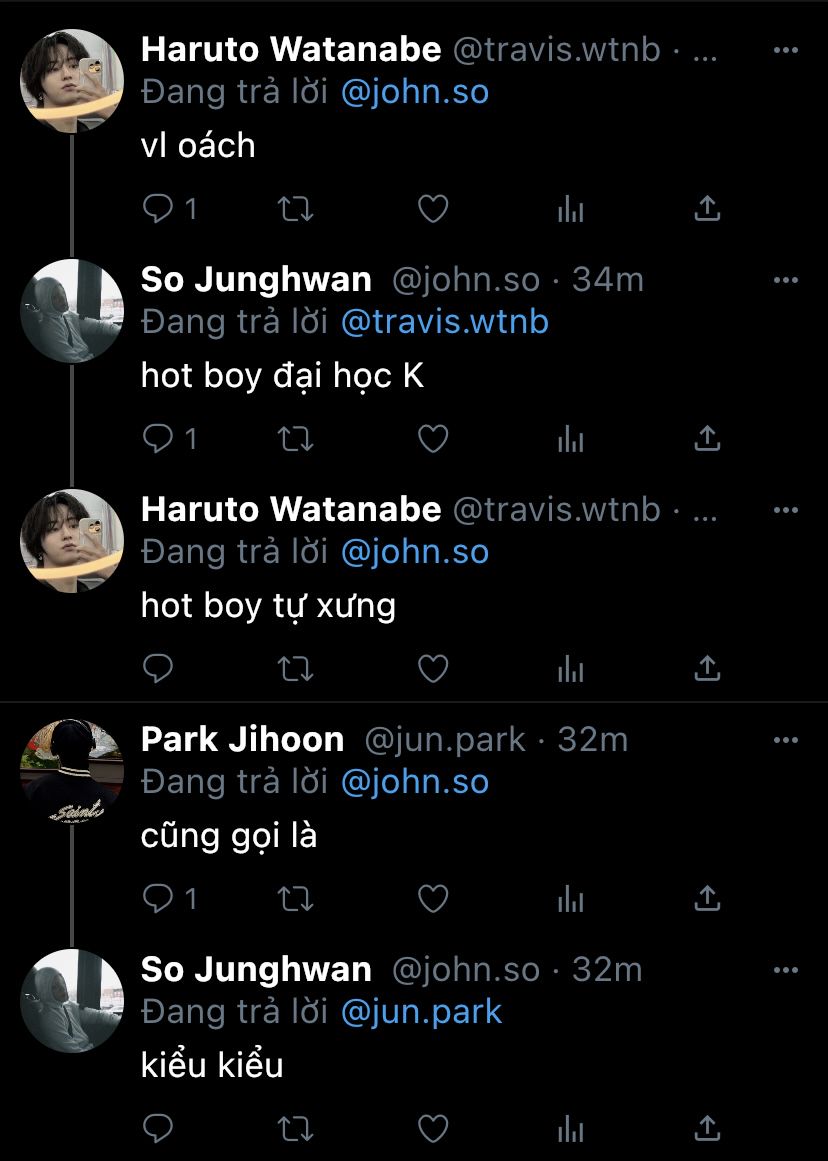
Task: Reply to the "vl oách" tweet
Action: click(158, 209)
